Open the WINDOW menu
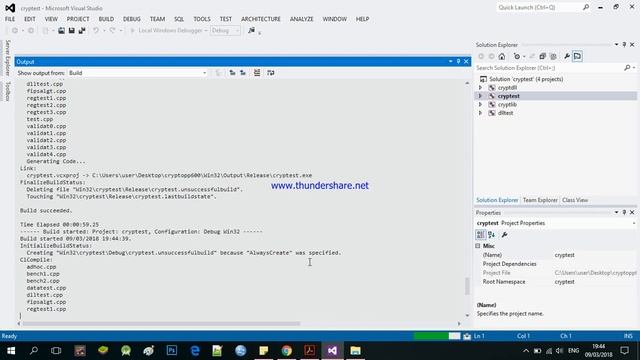The image size is (640, 360). tap(335, 19)
